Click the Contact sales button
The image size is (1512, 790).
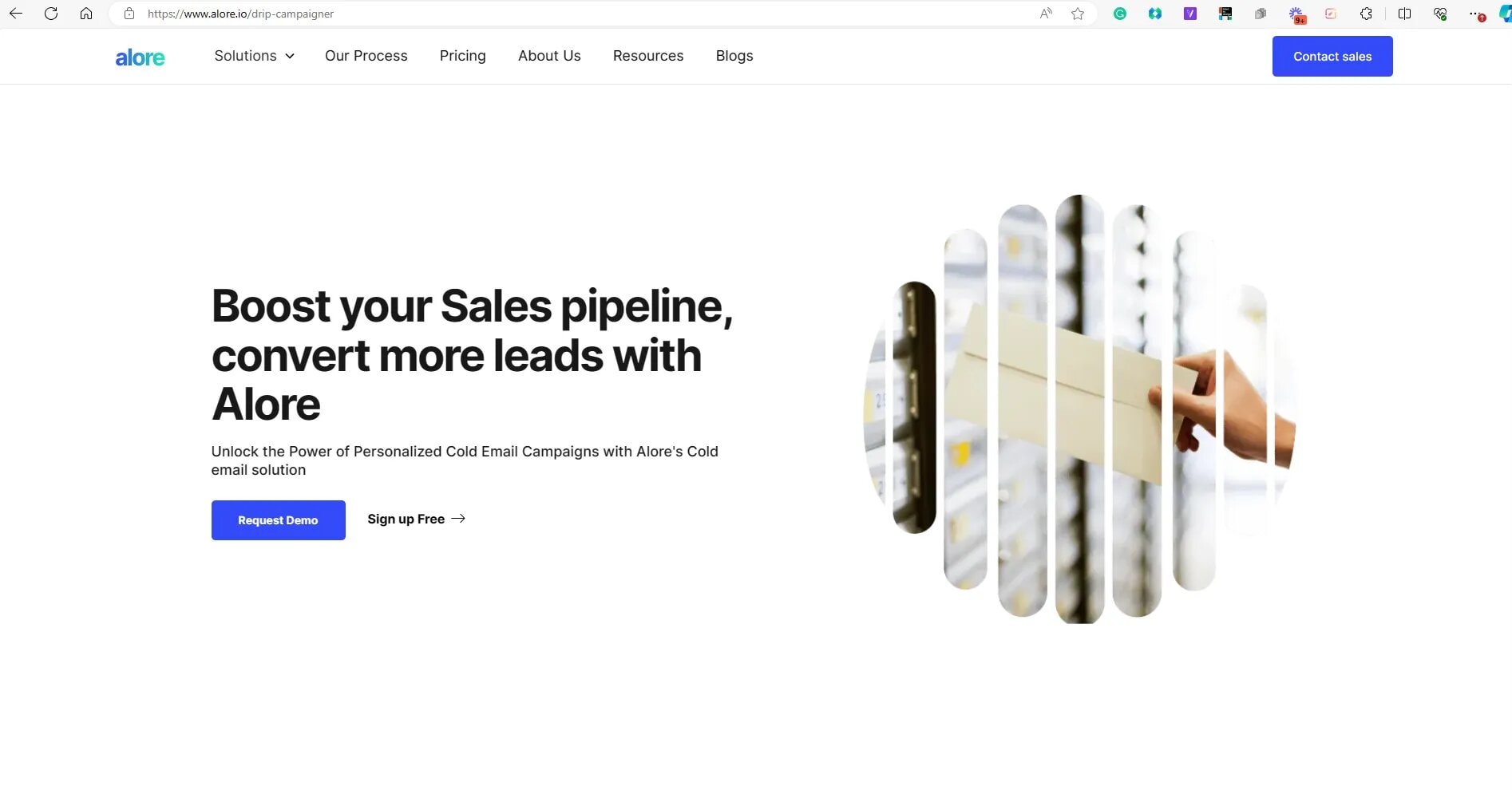[1332, 57]
